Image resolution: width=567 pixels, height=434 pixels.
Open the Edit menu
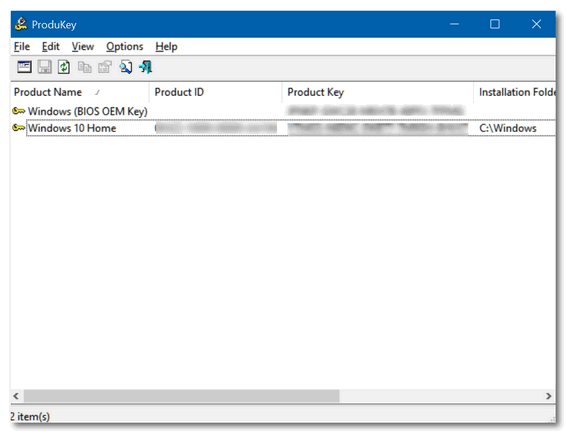pyautogui.click(x=51, y=47)
